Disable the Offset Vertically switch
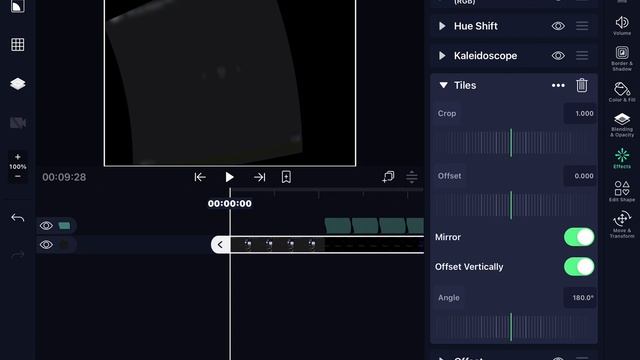Screen dimensions: 640x360 [579, 267]
